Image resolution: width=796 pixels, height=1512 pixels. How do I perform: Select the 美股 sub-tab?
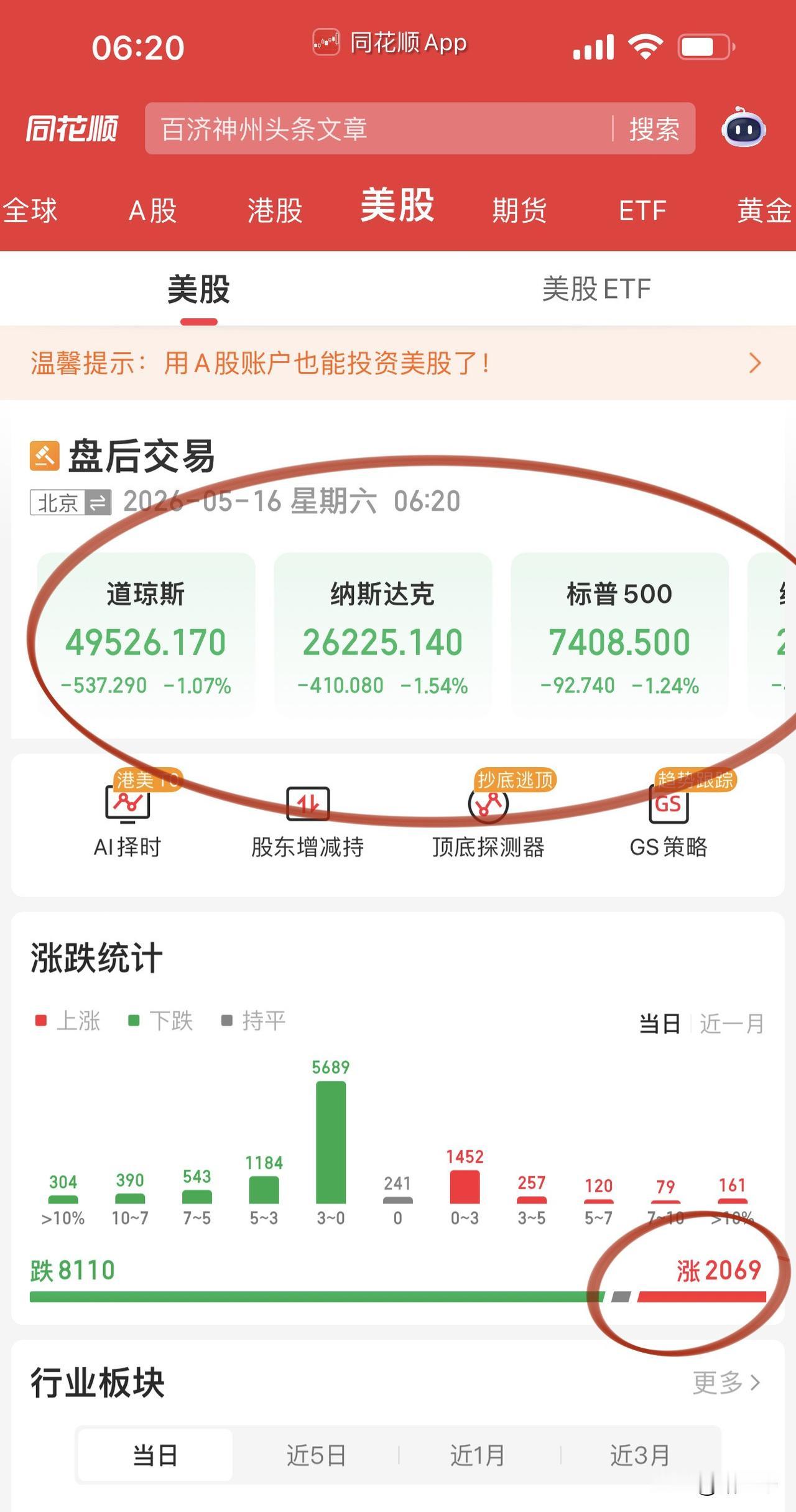198,290
